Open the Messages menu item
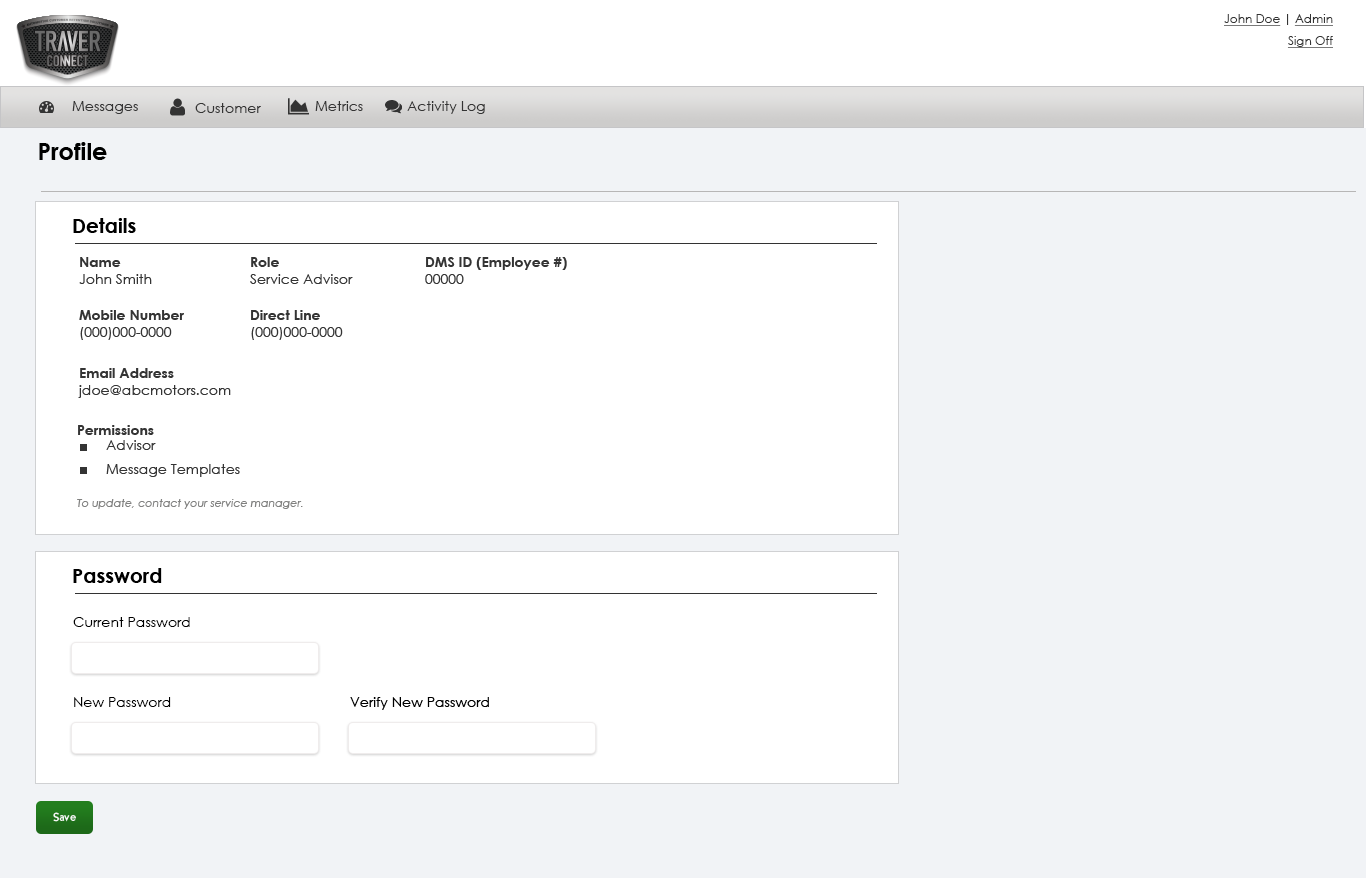1366x878 pixels. pos(105,107)
